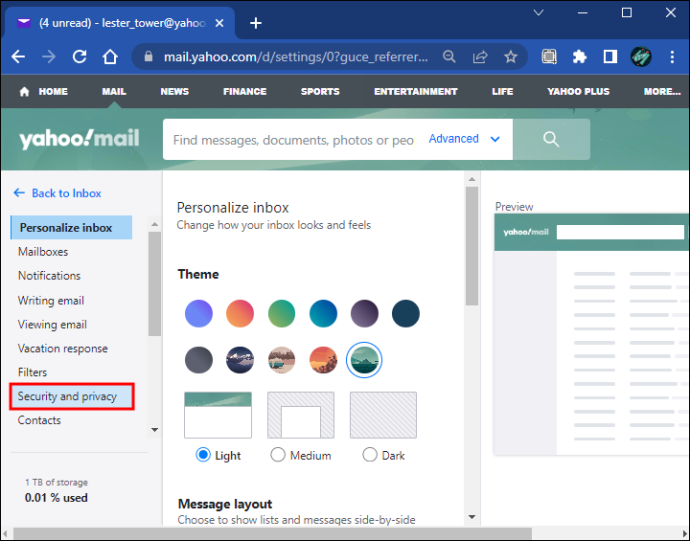
Task: Click the magnifier search button in Yahoo Mail
Action: 551,139
